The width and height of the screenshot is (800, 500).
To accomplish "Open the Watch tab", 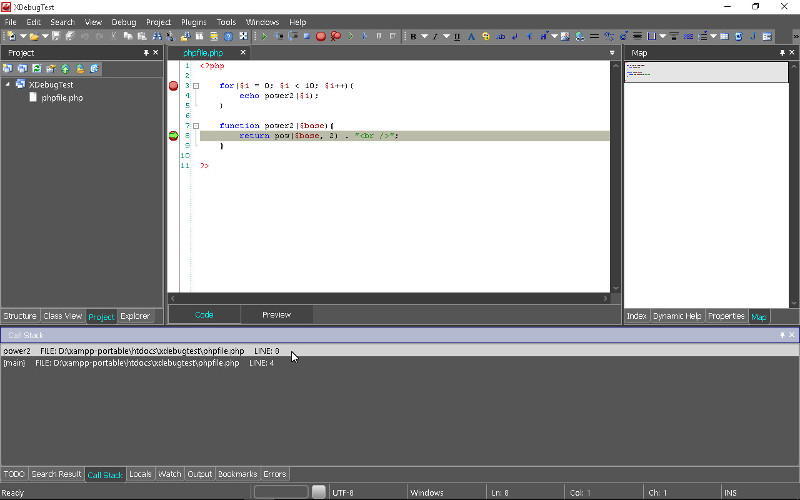I will 170,474.
